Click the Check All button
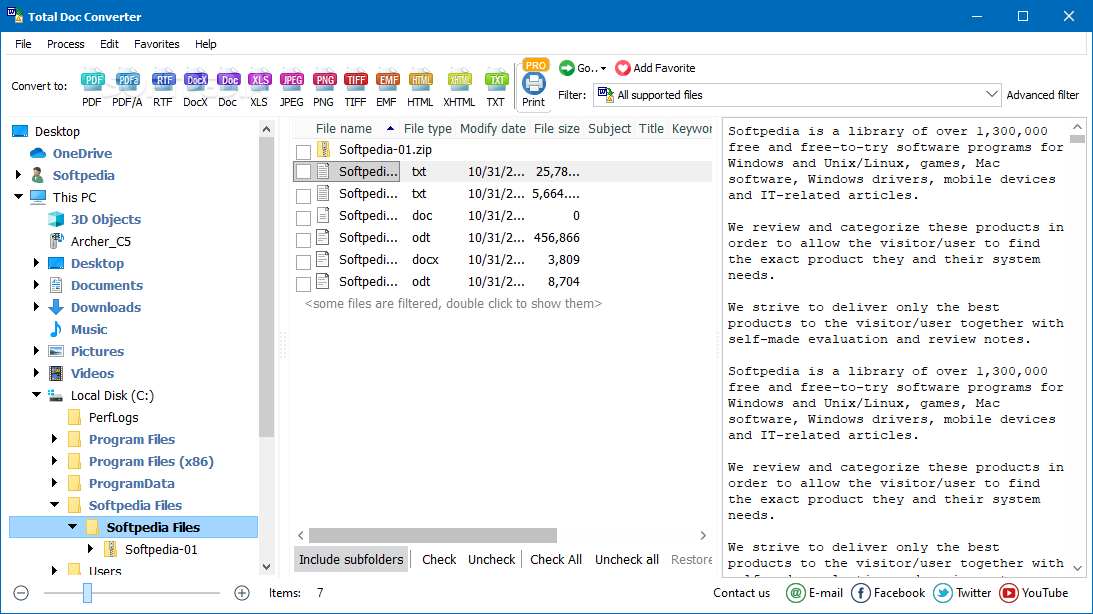Screen dimensions: 1093x614 tap(556, 560)
